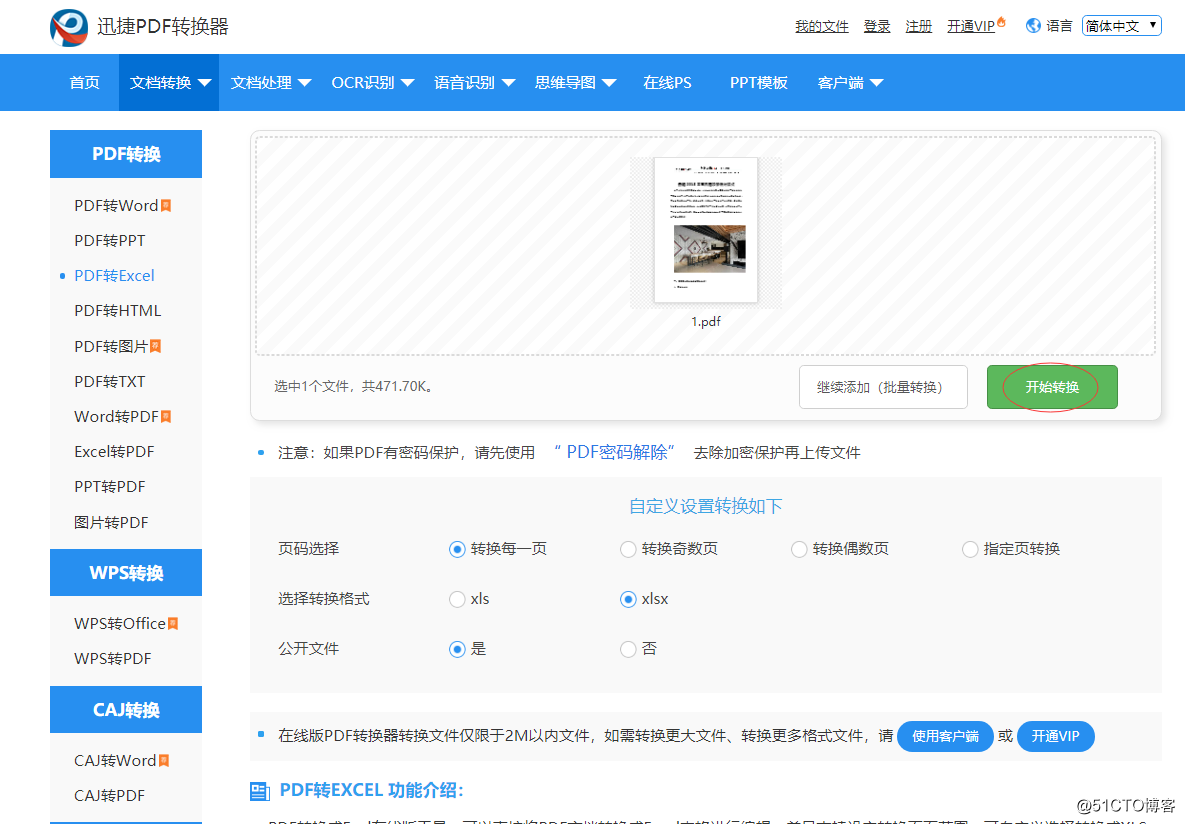Select 图片转PDF in sidebar
Viewport: 1185px width, 824px height.
[x=111, y=522]
